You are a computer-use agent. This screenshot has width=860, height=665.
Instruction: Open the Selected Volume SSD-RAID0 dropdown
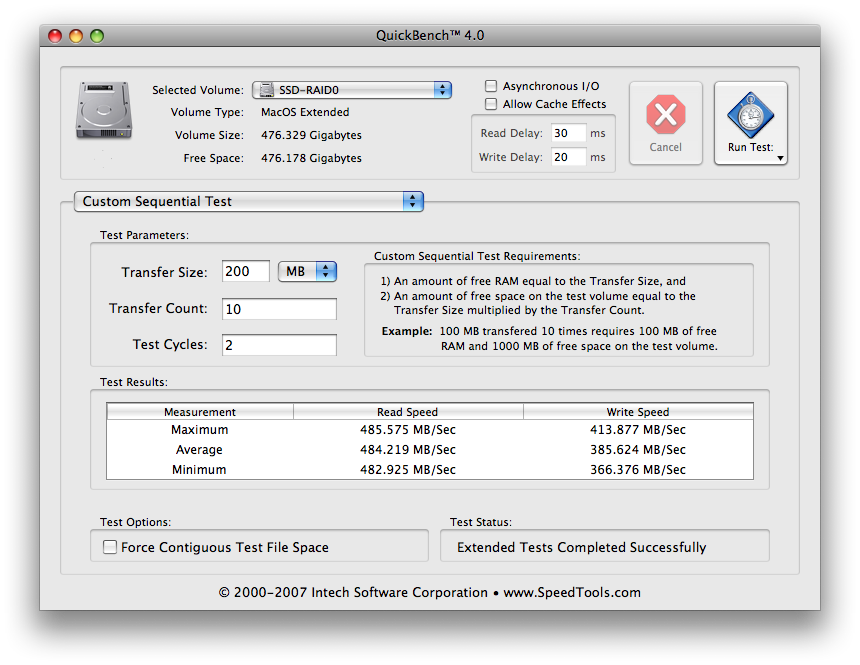[x=352, y=90]
